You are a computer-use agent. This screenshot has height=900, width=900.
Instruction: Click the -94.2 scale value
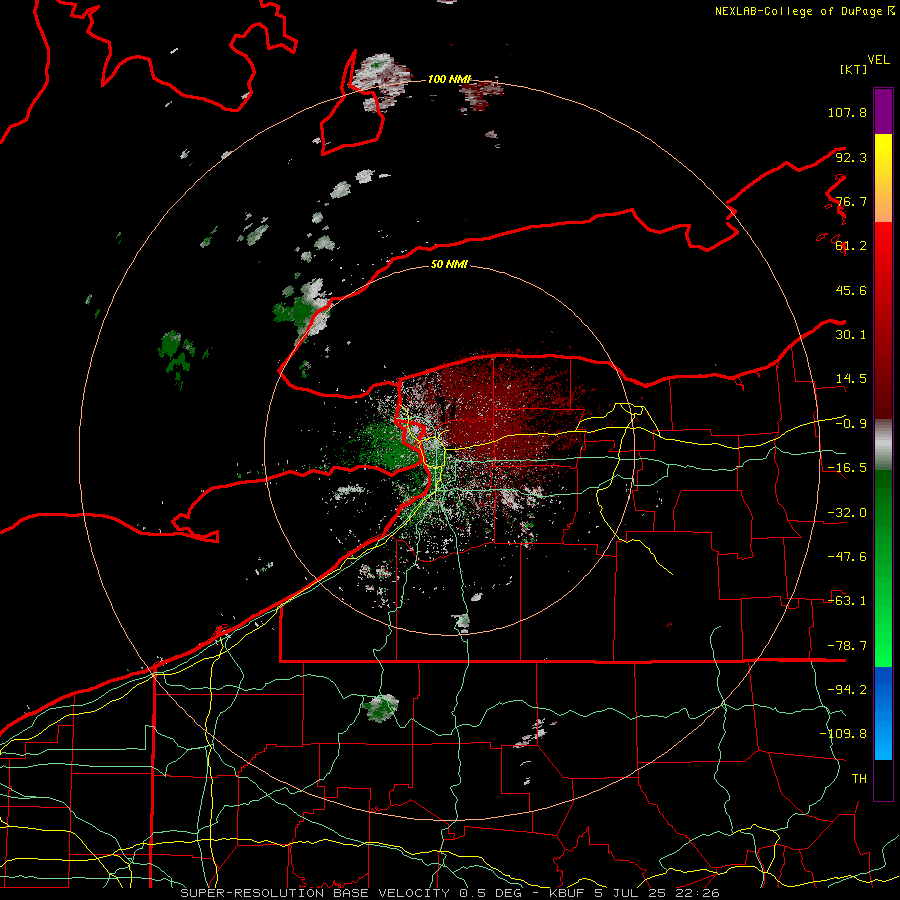pyautogui.click(x=847, y=690)
